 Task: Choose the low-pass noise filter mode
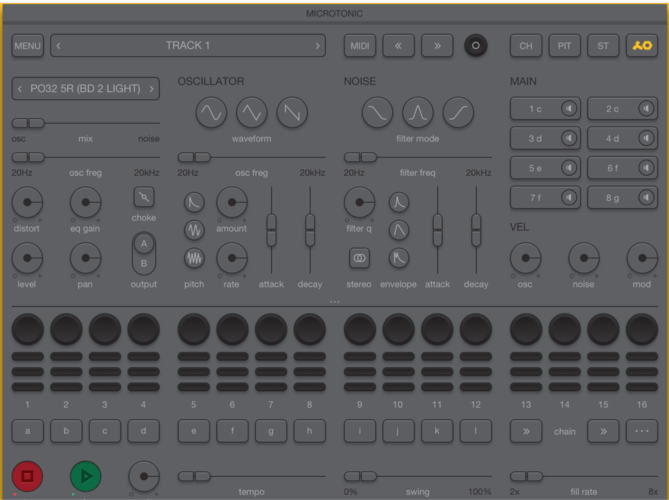tap(377, 113)
